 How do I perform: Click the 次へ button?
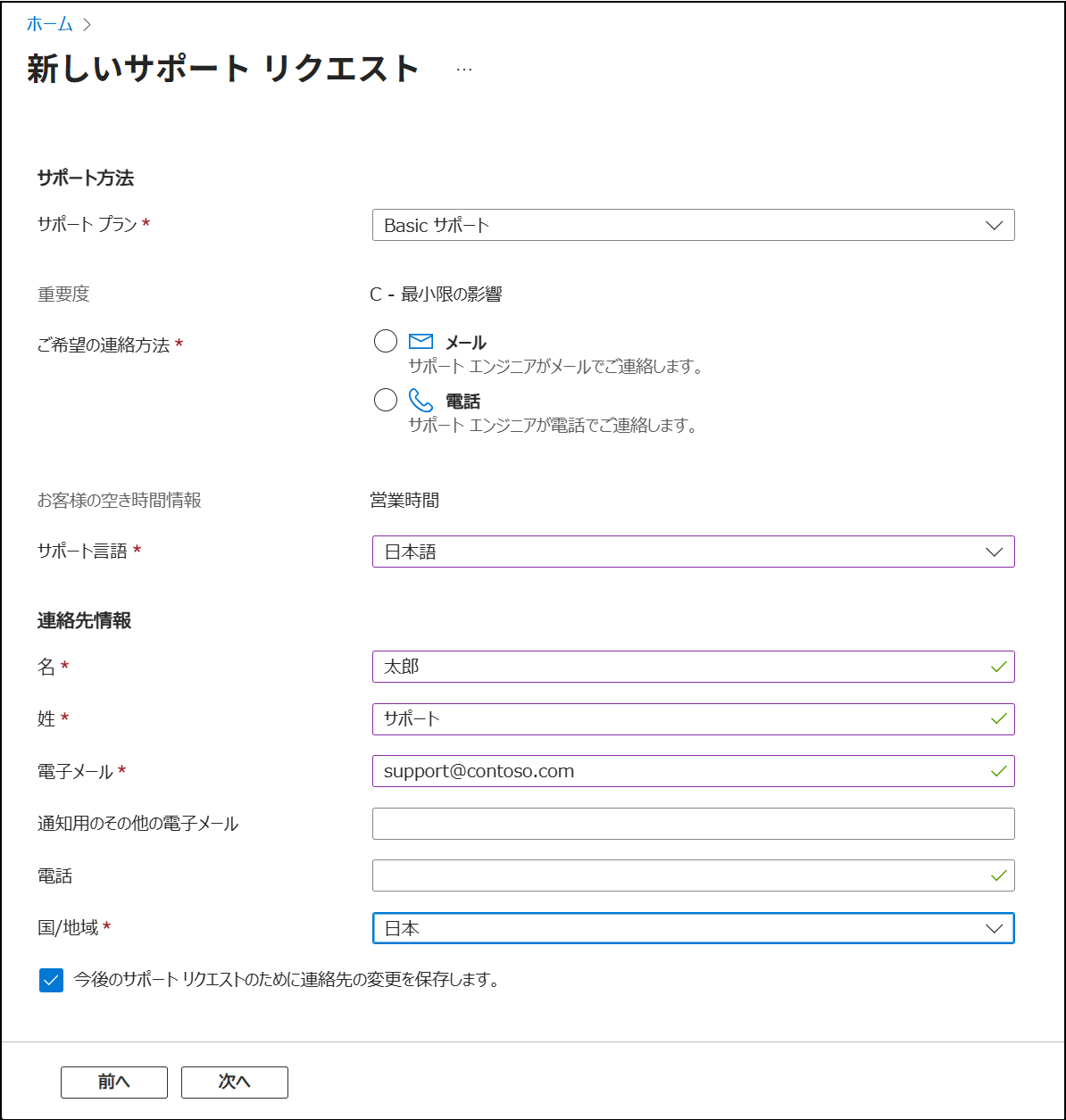[x=234, y=1082]
